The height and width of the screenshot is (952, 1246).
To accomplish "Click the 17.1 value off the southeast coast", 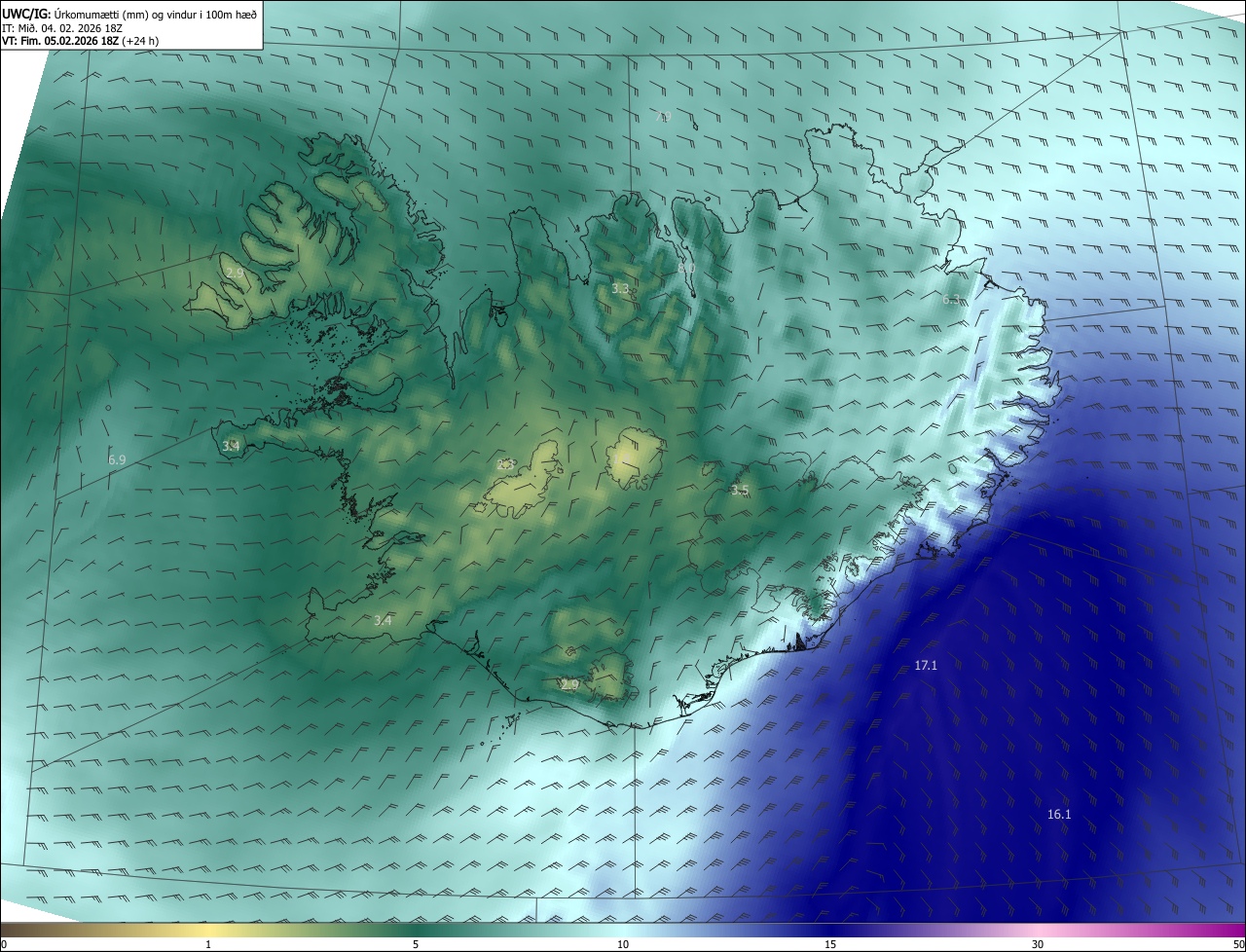I will click(926, 666).
